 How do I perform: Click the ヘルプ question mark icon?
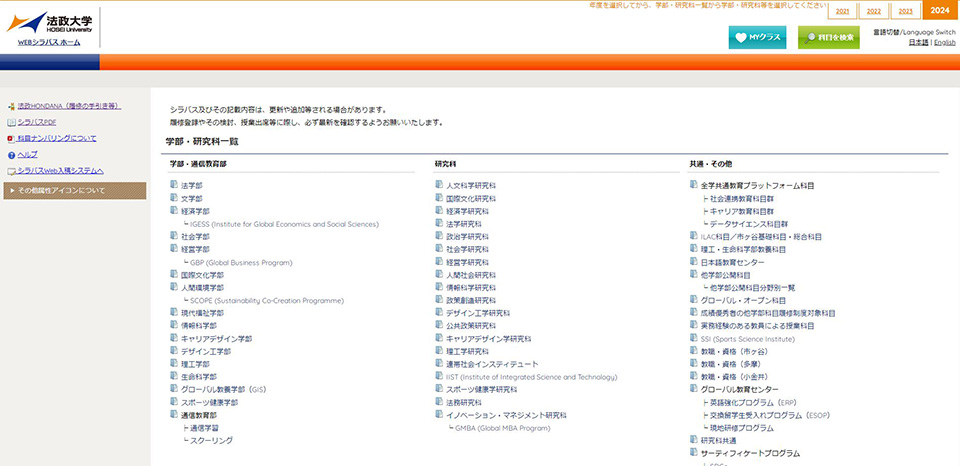click(10, 155)
